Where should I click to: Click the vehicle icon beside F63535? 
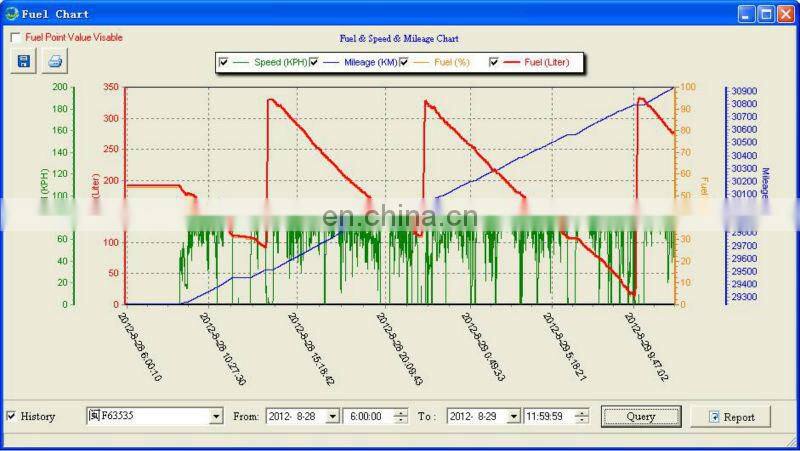click(x=94, y=416)
